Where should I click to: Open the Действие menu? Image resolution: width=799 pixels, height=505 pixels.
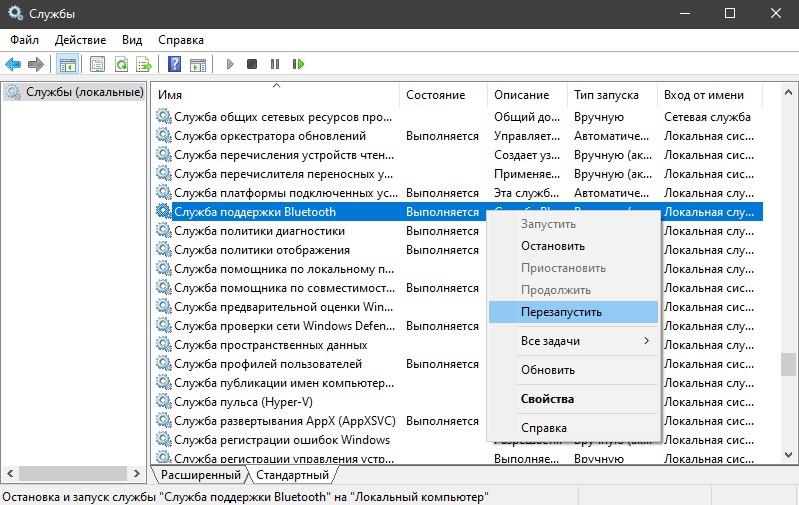click(x=81, y=40)
